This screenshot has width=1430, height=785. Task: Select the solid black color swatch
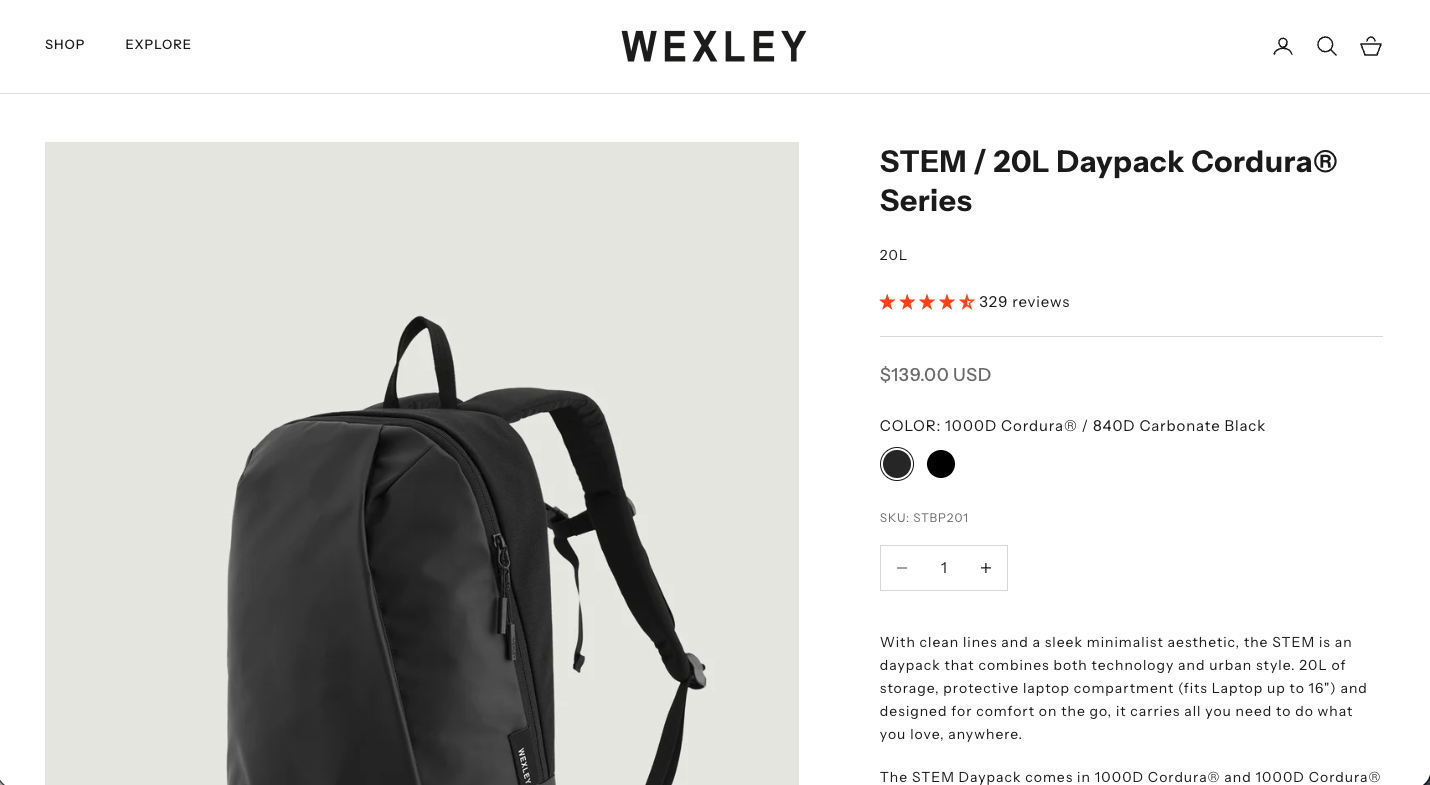pyautogui.click(x=941, y=464)
